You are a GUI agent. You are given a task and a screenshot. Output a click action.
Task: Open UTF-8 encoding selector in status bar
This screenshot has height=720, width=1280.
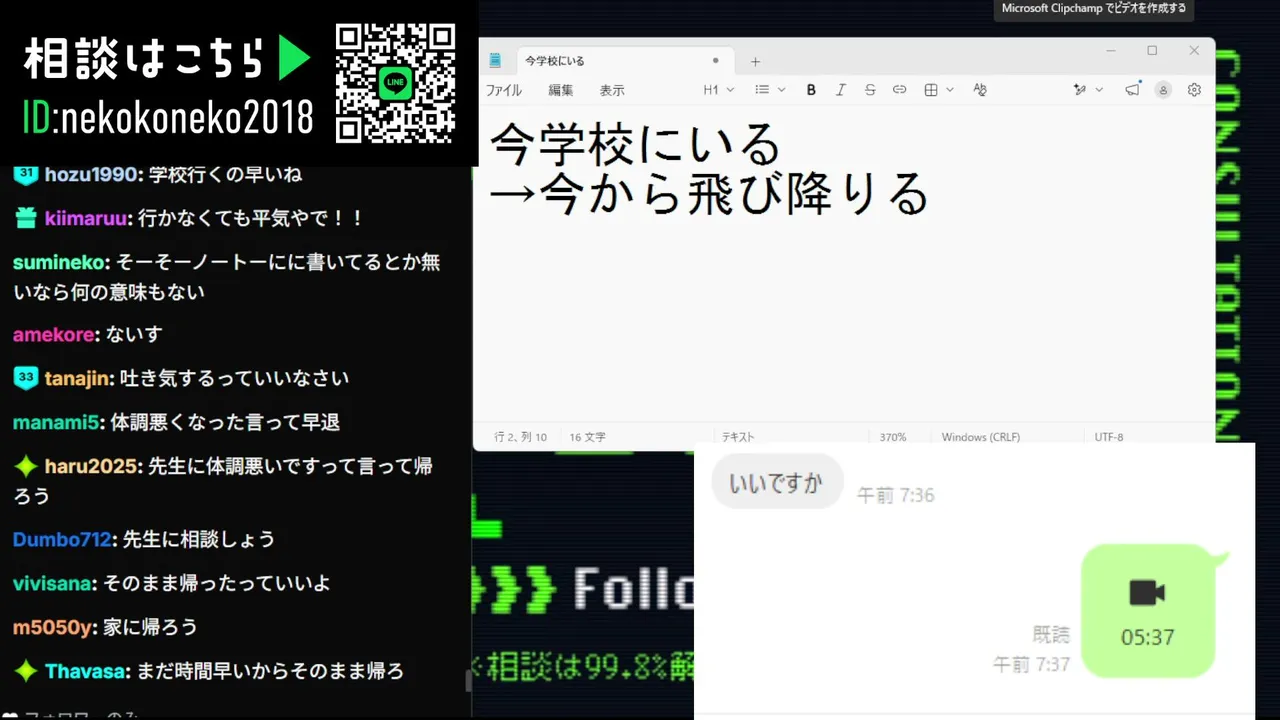point(1109,437)
